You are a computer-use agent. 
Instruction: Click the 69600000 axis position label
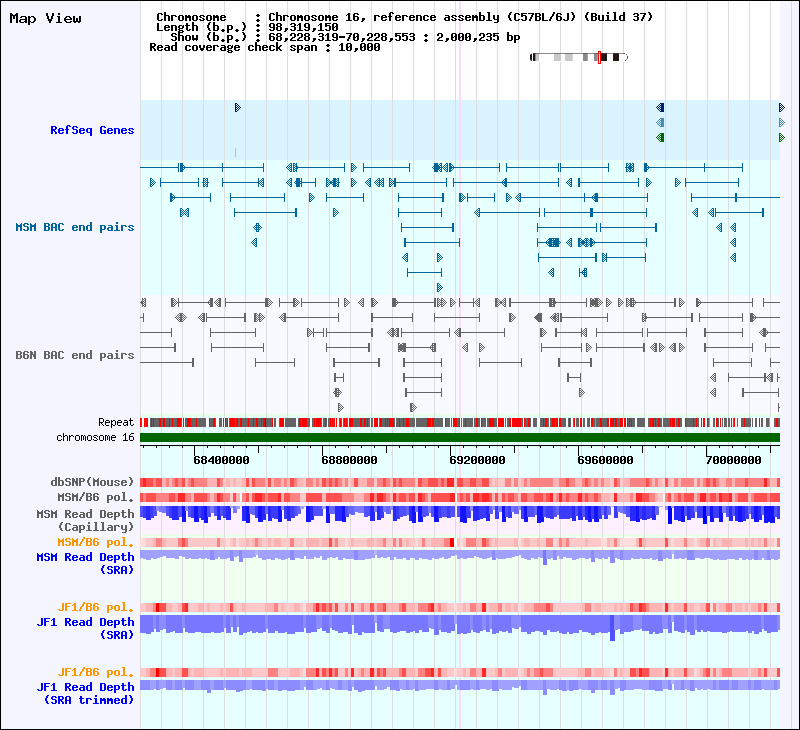606,460
